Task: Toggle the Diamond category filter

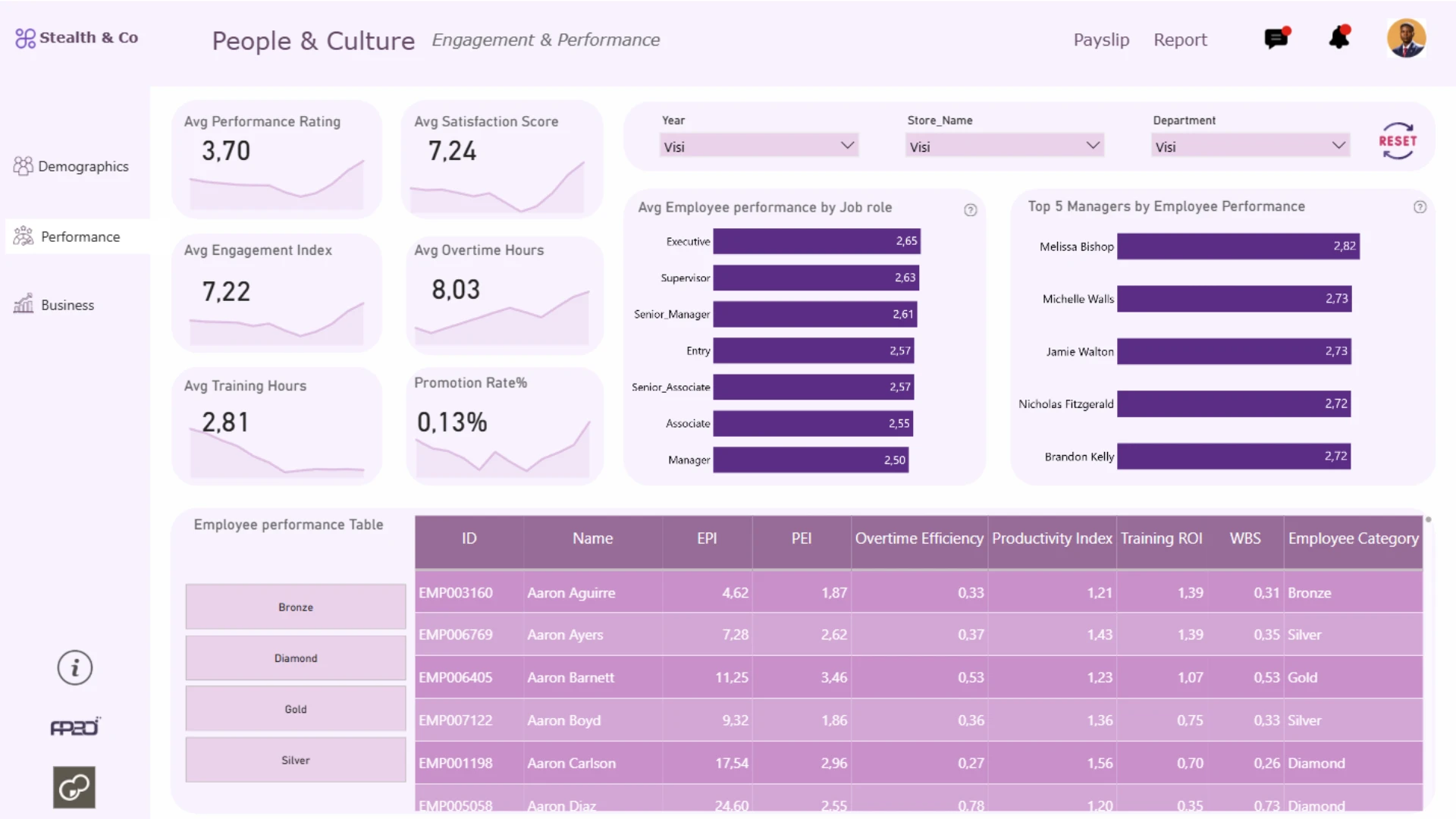Action: [x=295, y=657]
